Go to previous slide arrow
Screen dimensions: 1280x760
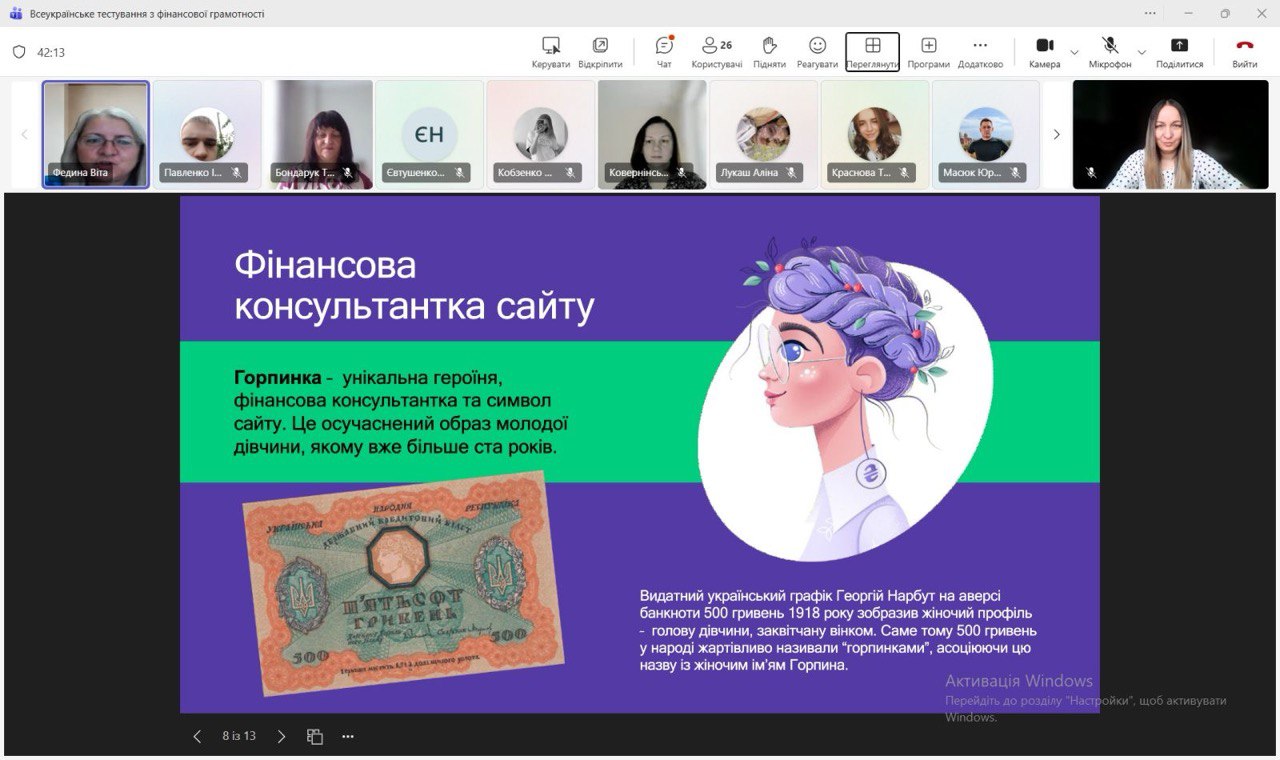pyautogui.click(x=197, y=737)
